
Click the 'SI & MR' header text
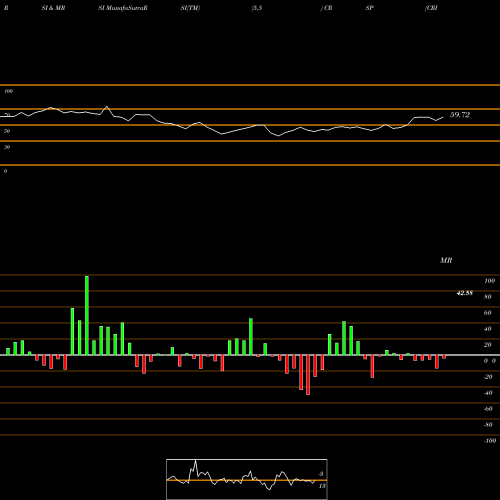[x=53, y=8]
